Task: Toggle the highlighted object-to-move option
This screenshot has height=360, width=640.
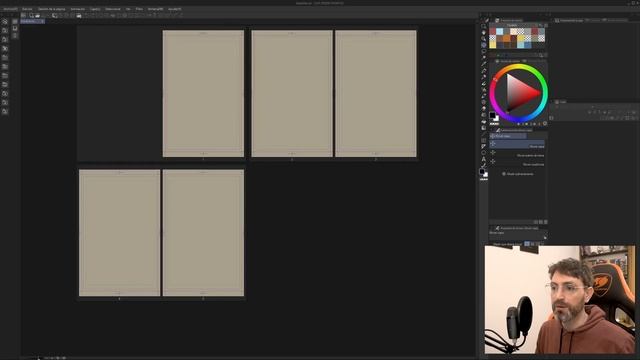Action: (x=527, y=244)
